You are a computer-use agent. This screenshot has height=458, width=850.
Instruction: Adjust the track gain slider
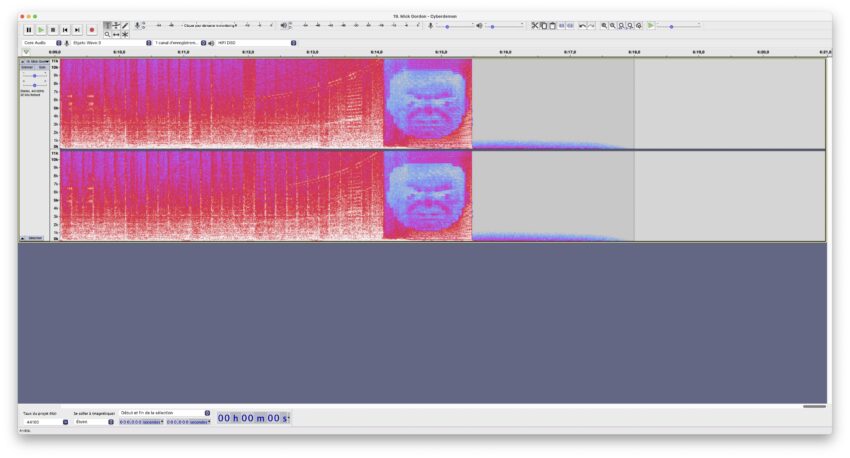point(34,76)
